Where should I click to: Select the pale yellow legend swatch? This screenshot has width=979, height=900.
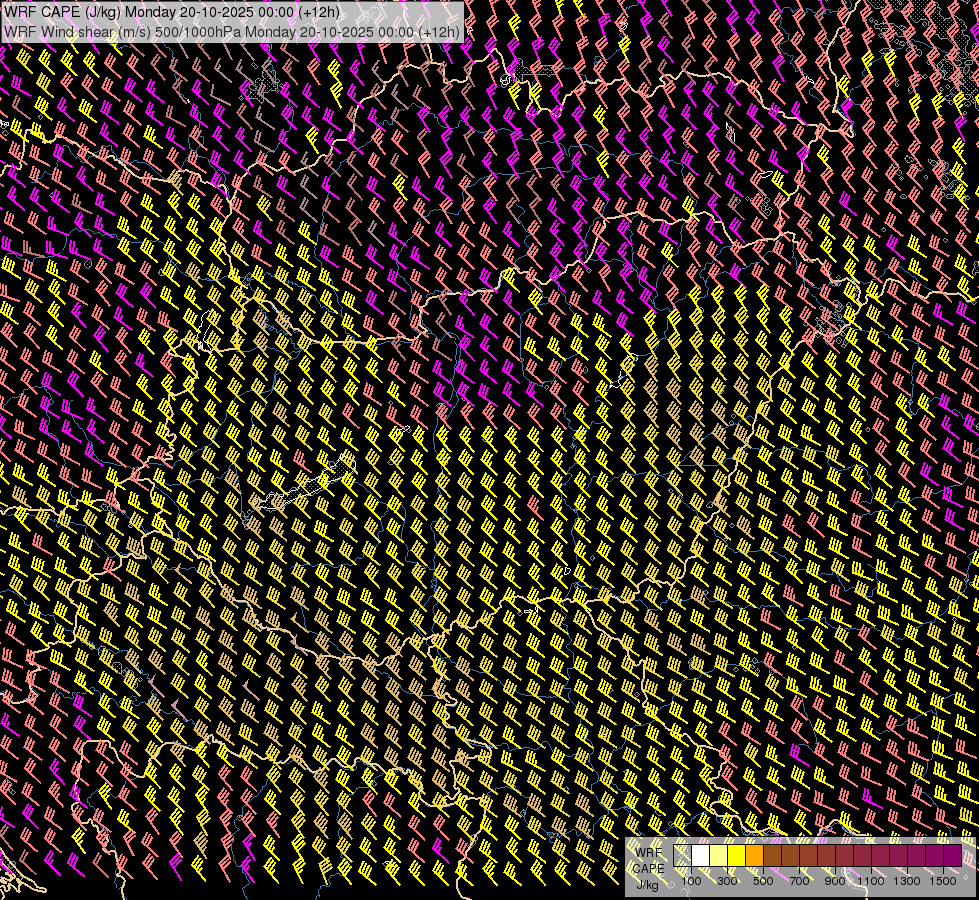pyautogui.click(x=718, y=856)
